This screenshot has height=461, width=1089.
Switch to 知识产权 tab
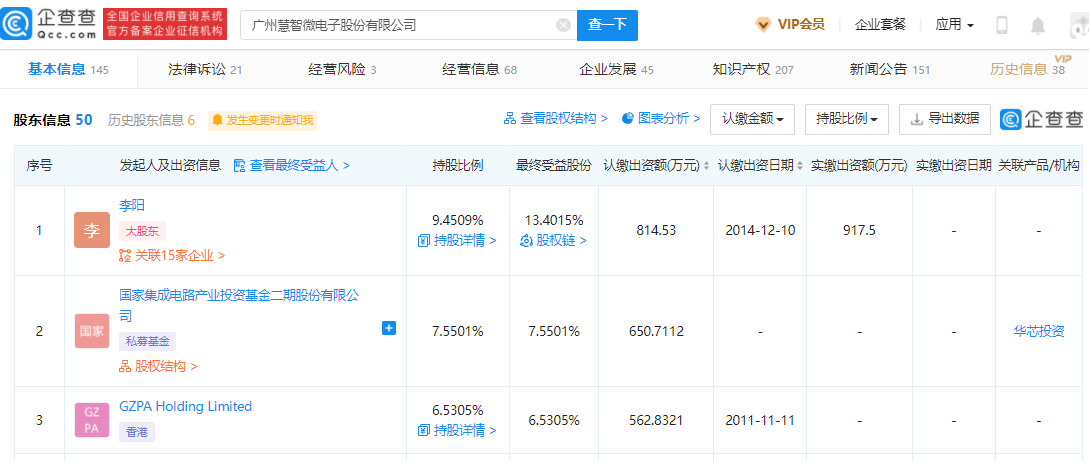point(753,69)
